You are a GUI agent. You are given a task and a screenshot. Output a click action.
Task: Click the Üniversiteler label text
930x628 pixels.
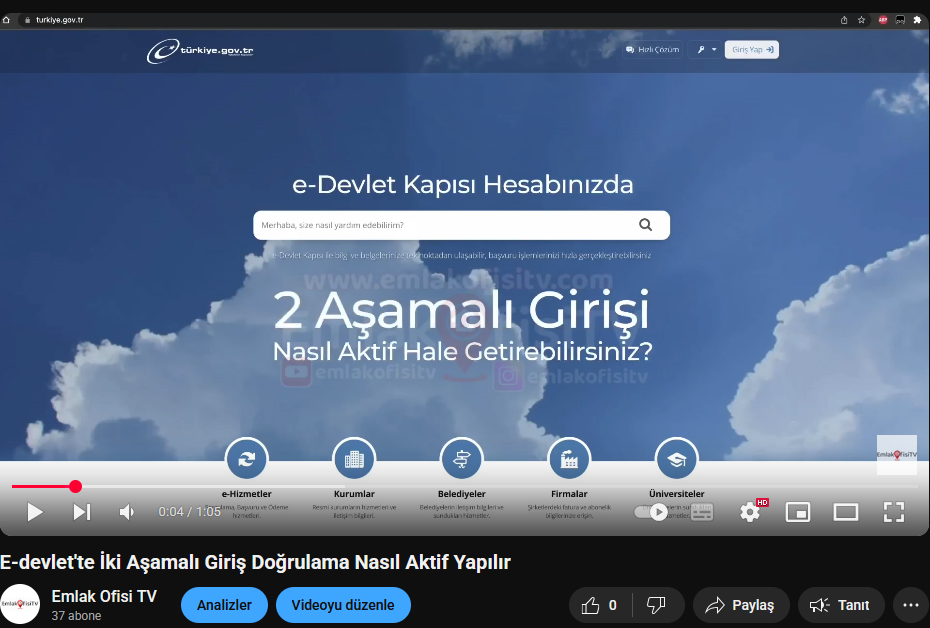click(x=677, y=494)
